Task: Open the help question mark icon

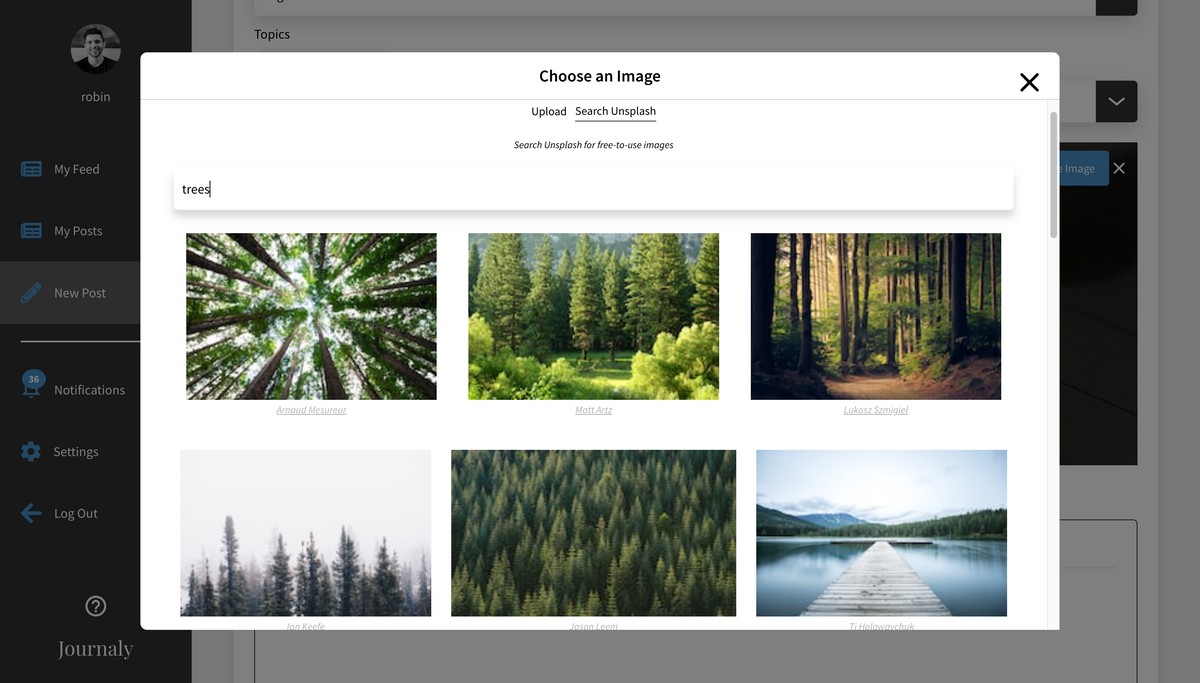Action: [x=96, y=606]
